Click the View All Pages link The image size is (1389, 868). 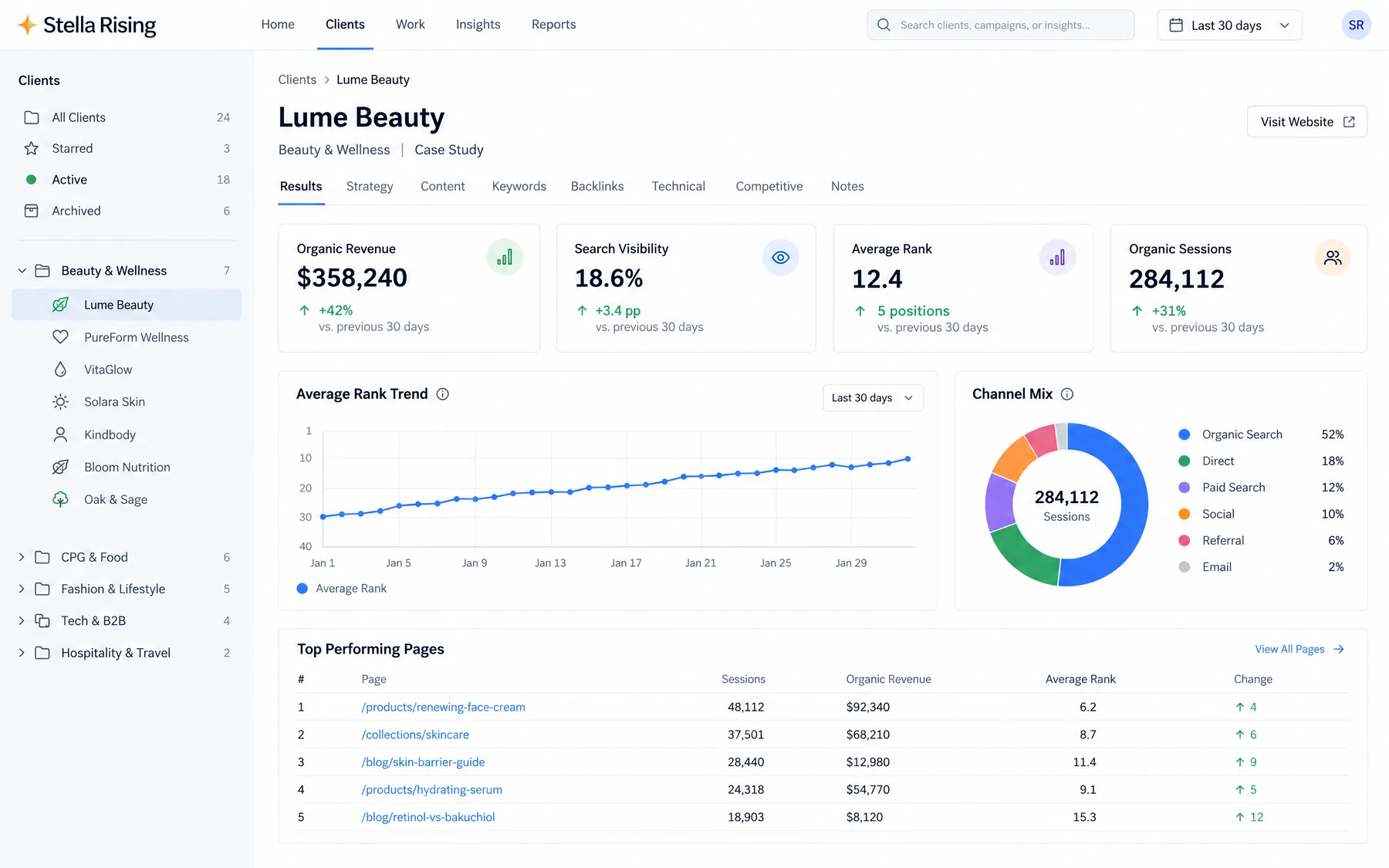coord(1299,650)
